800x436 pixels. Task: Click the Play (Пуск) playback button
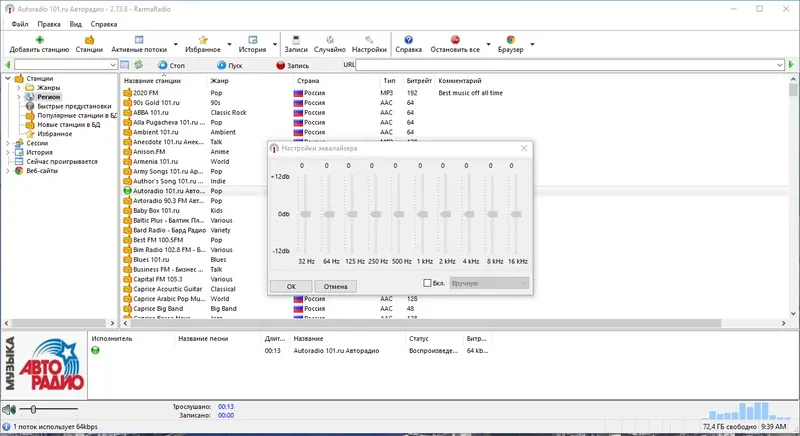(x=230, y=65)
